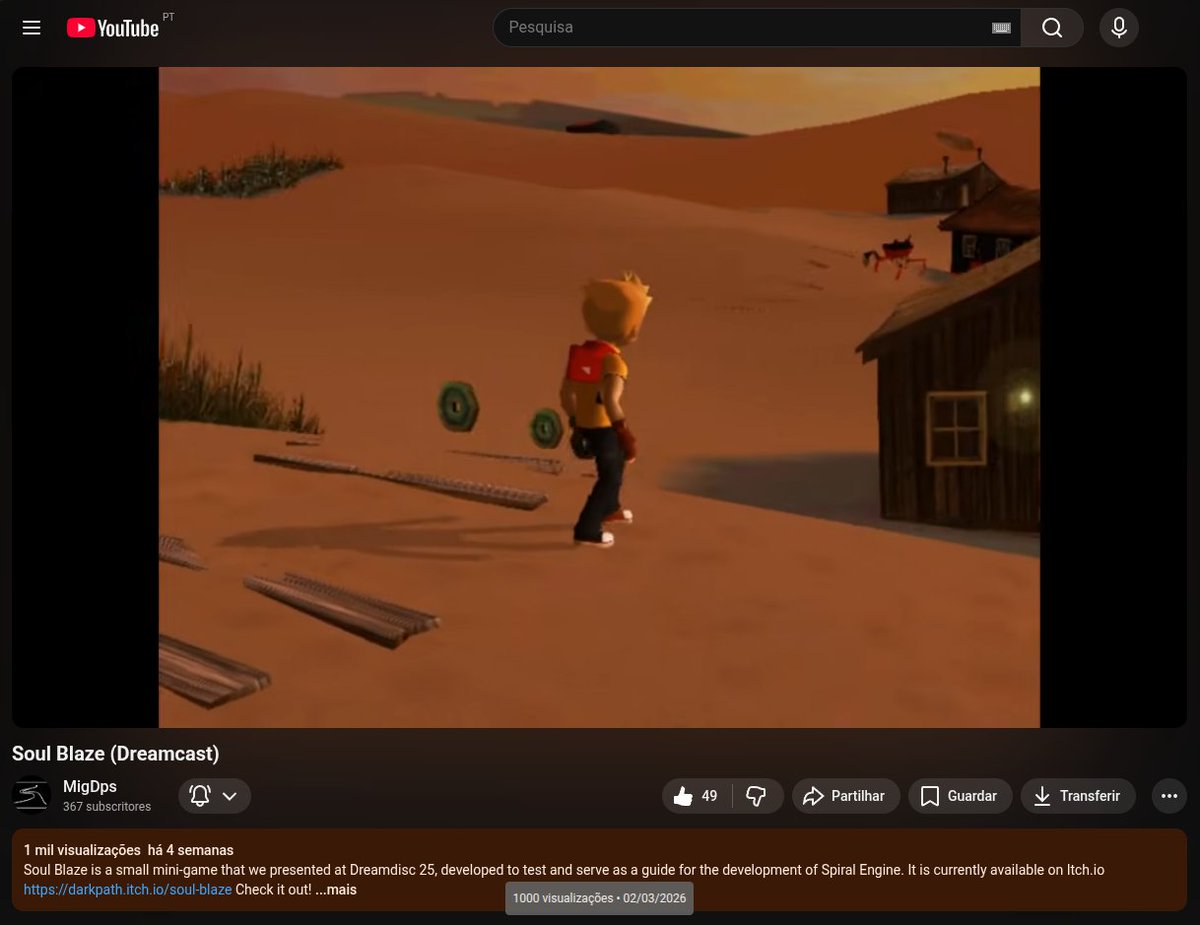This screenshot has height=925, width=1200.
Task: Click the magnifier search button
Action: point(1052,28)
